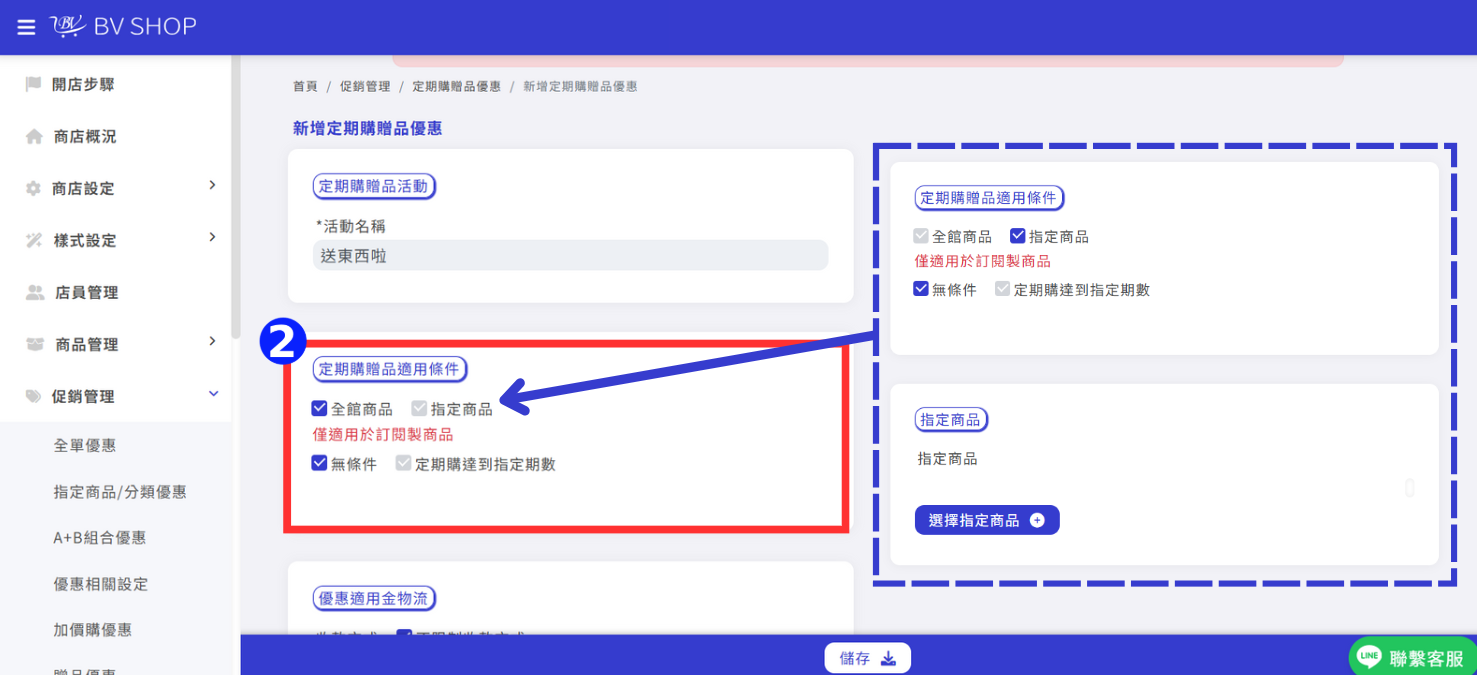
Task: Open the hamburger menu icon
Action: (26, 27)
